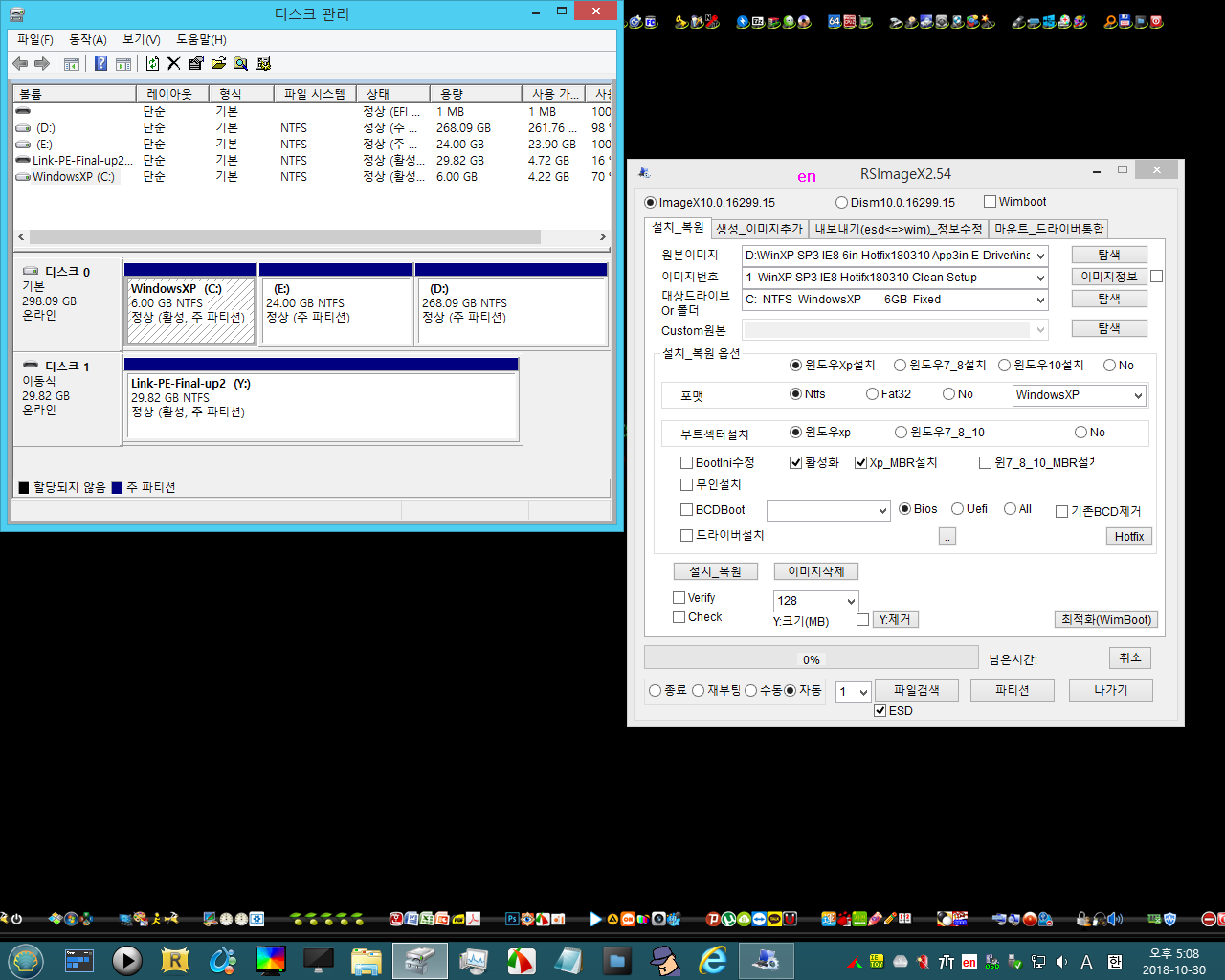Viewport: 1225px width, 980px height.
Task: Switch to the 생성_이미지추가 tab
Action: (760, 229)
